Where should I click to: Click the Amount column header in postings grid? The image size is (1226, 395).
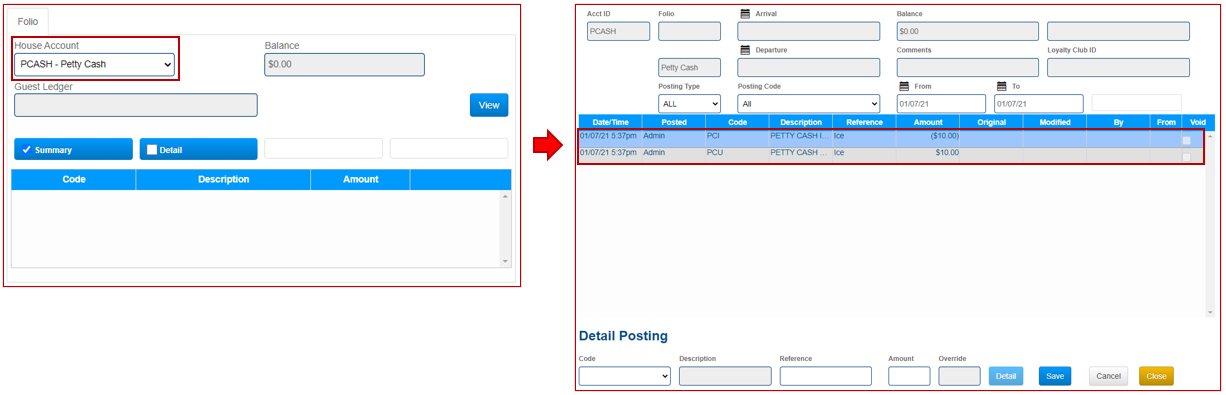click(928, 122)
